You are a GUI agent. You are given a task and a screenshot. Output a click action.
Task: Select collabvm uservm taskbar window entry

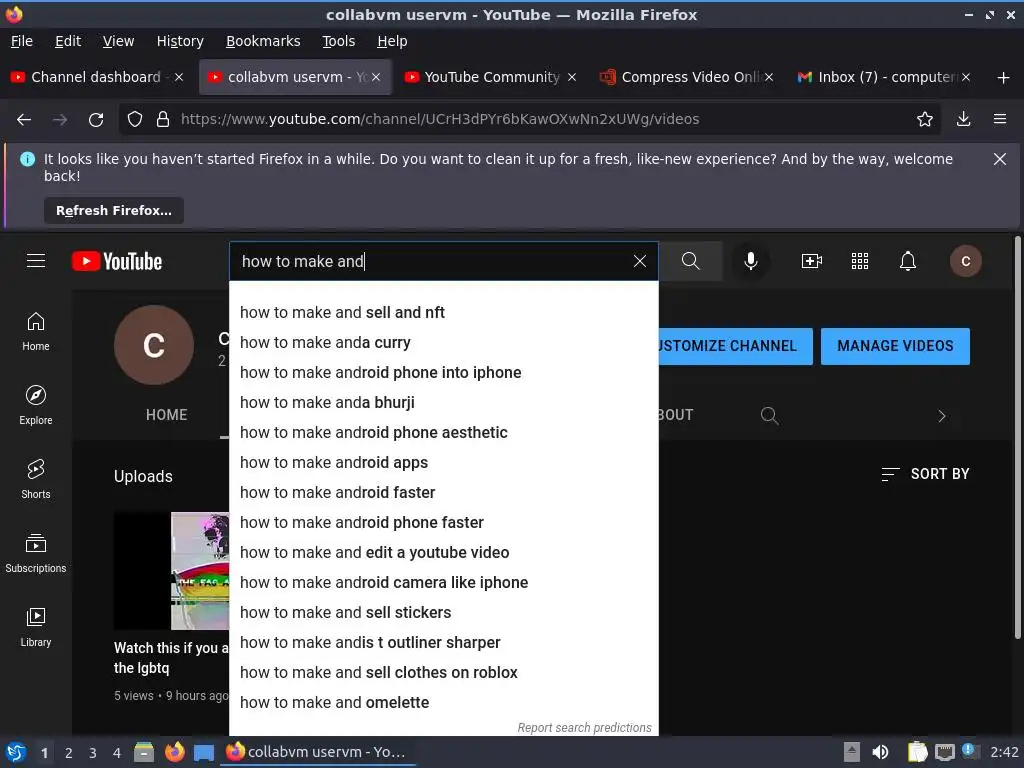[318, 752]
